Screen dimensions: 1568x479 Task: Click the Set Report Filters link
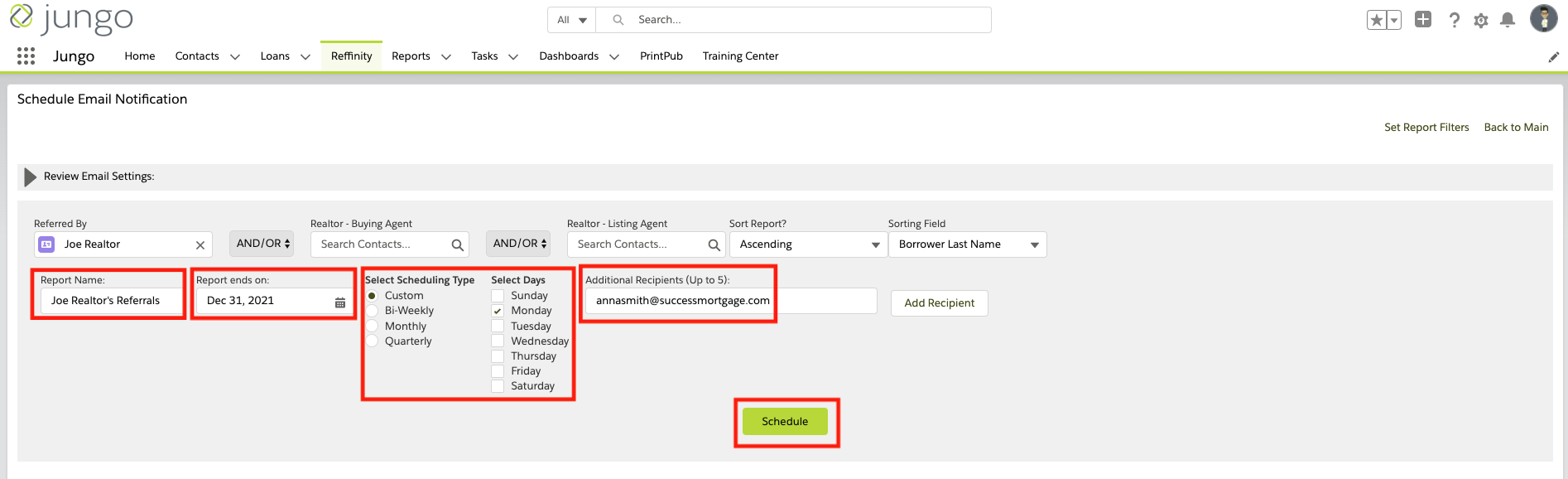pyautogui.click(x=1426, y=128)
